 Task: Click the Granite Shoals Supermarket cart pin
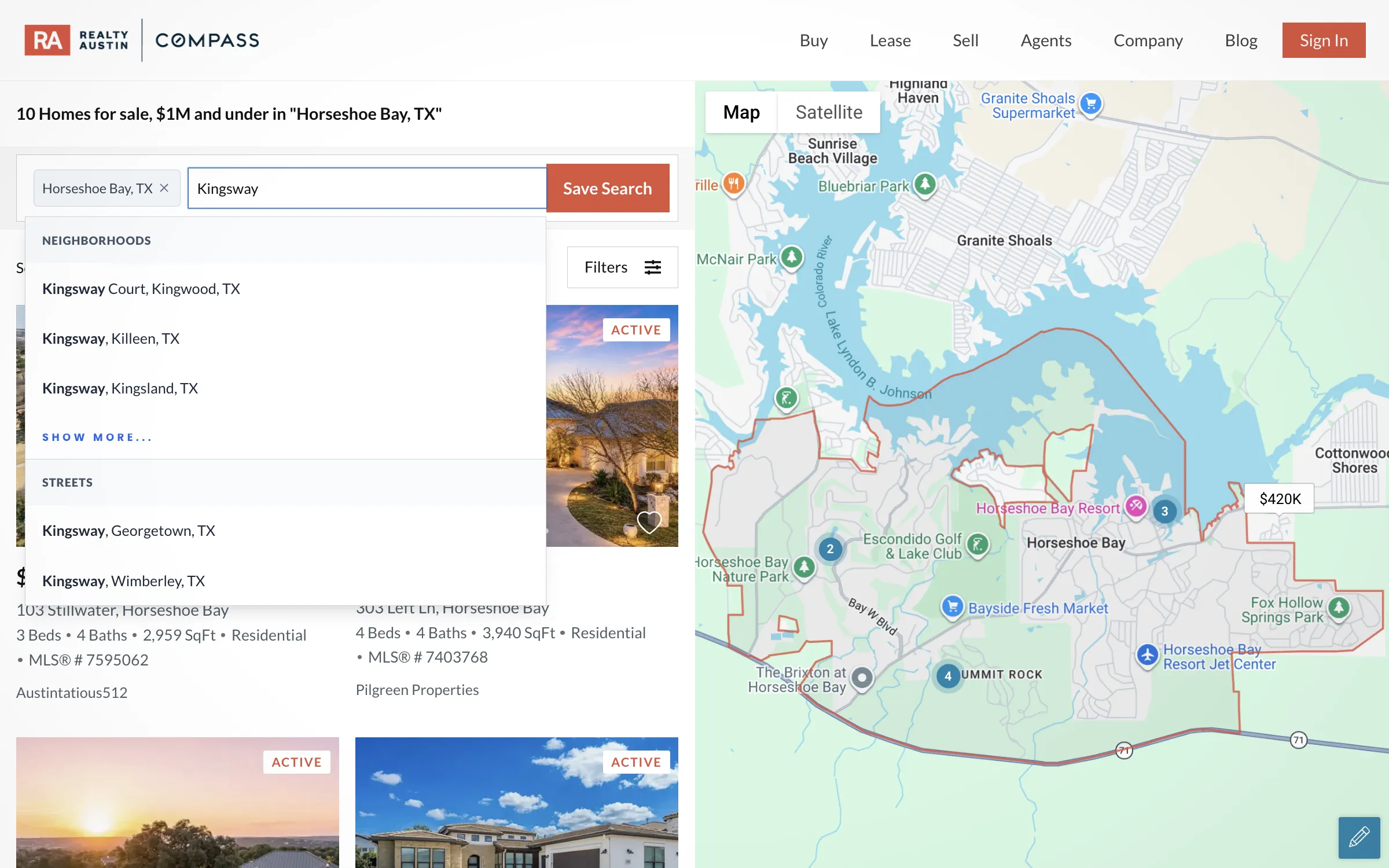[x=1091, y=105]
